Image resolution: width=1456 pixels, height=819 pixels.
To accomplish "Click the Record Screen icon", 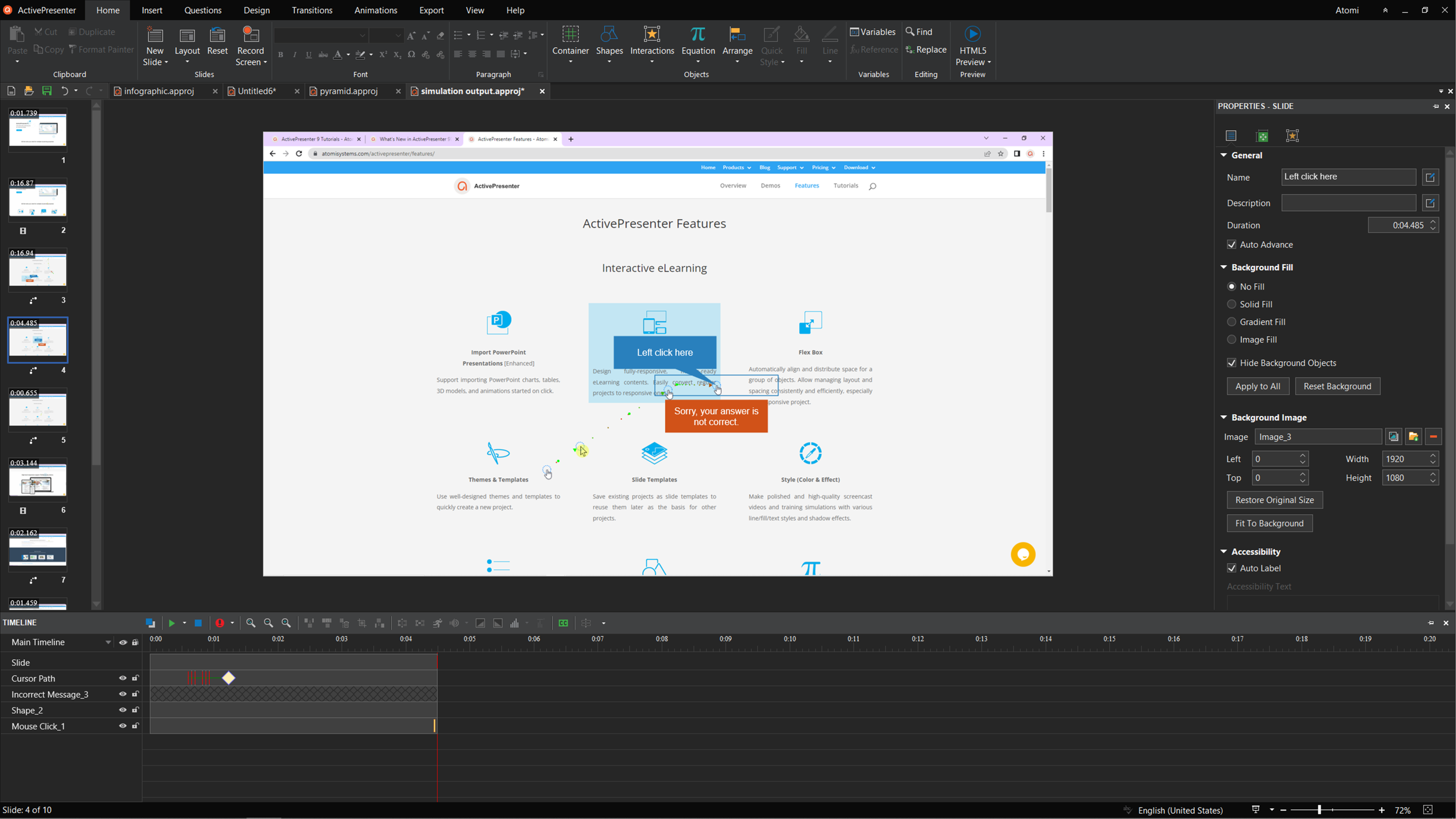I will point(250,35).
